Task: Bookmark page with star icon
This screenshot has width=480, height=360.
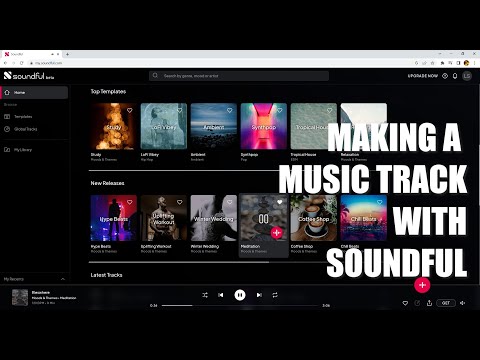Action: coord(433,63)
